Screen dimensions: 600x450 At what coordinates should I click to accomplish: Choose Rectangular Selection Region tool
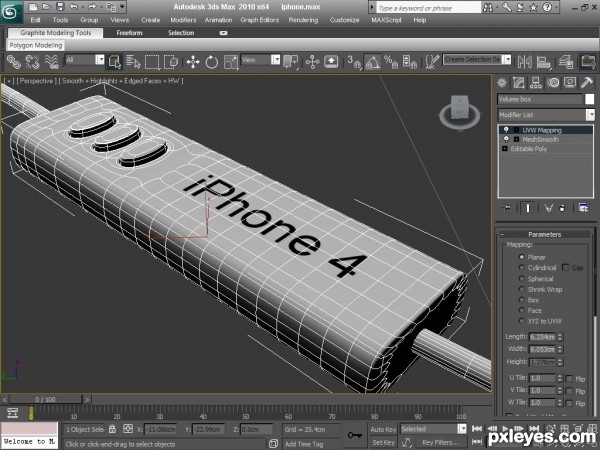(152, 61)
